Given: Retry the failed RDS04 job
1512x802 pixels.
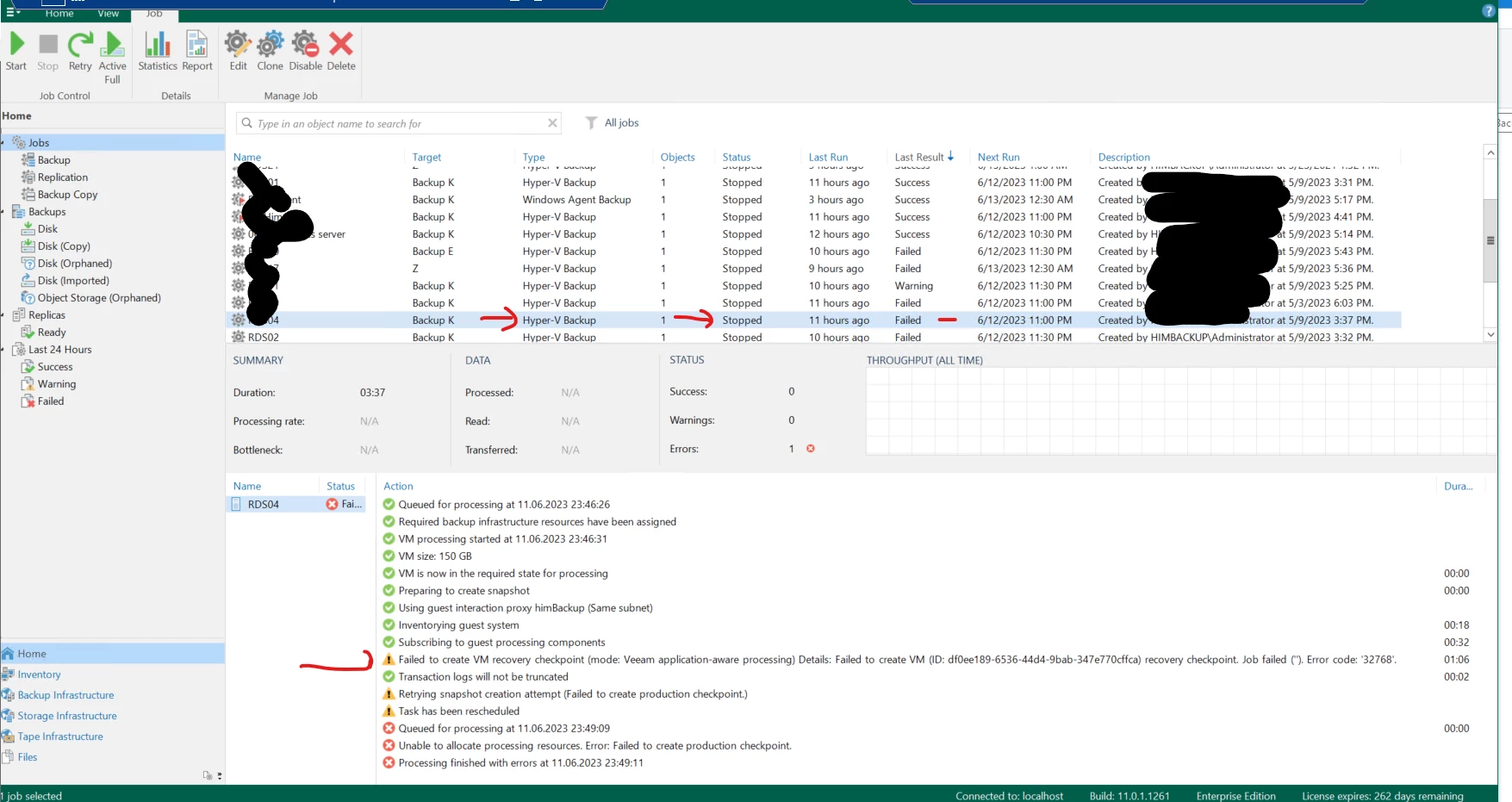Looking at the screenshot, I should point(79,52).
